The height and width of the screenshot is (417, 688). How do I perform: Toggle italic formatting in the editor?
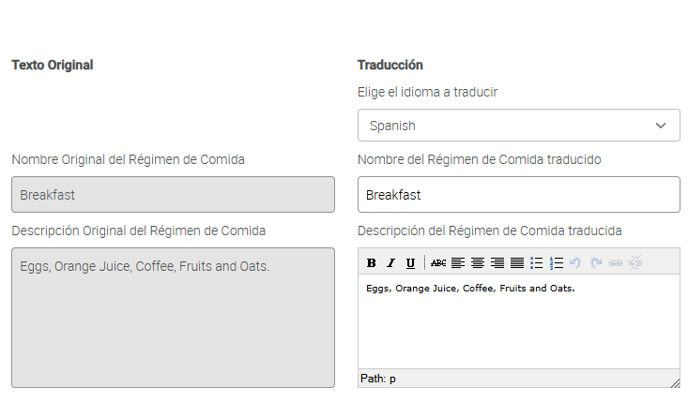click(391, 263)
